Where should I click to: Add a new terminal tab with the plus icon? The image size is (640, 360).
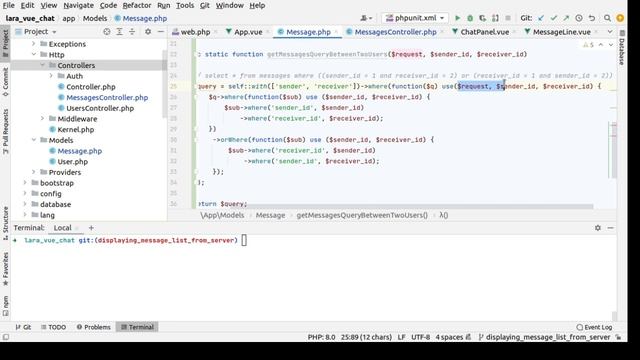click(x=91, y=228)
